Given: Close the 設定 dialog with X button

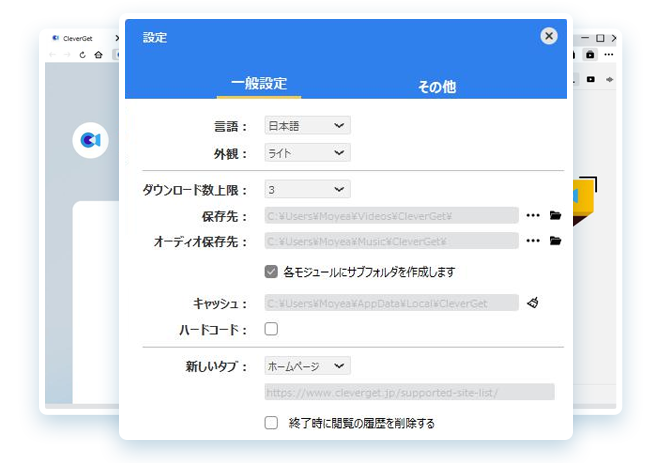Looking at the screenshot, I should (548, 36).
